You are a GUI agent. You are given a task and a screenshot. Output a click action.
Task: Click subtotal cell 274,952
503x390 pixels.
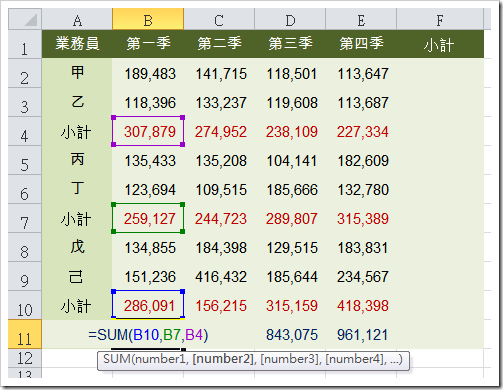pos(219,131)
